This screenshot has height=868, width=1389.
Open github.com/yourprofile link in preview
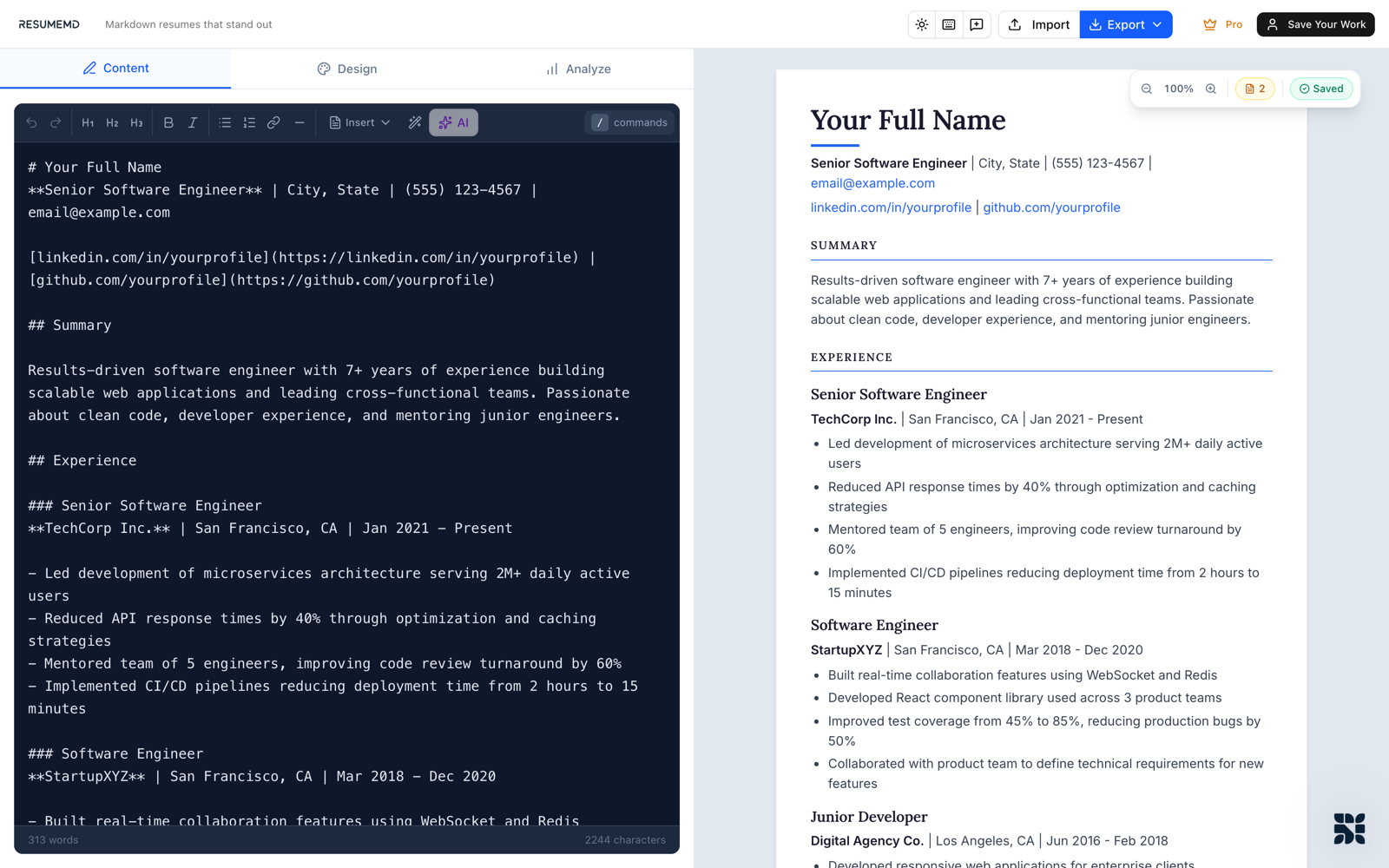click(x=1051, y=207)
